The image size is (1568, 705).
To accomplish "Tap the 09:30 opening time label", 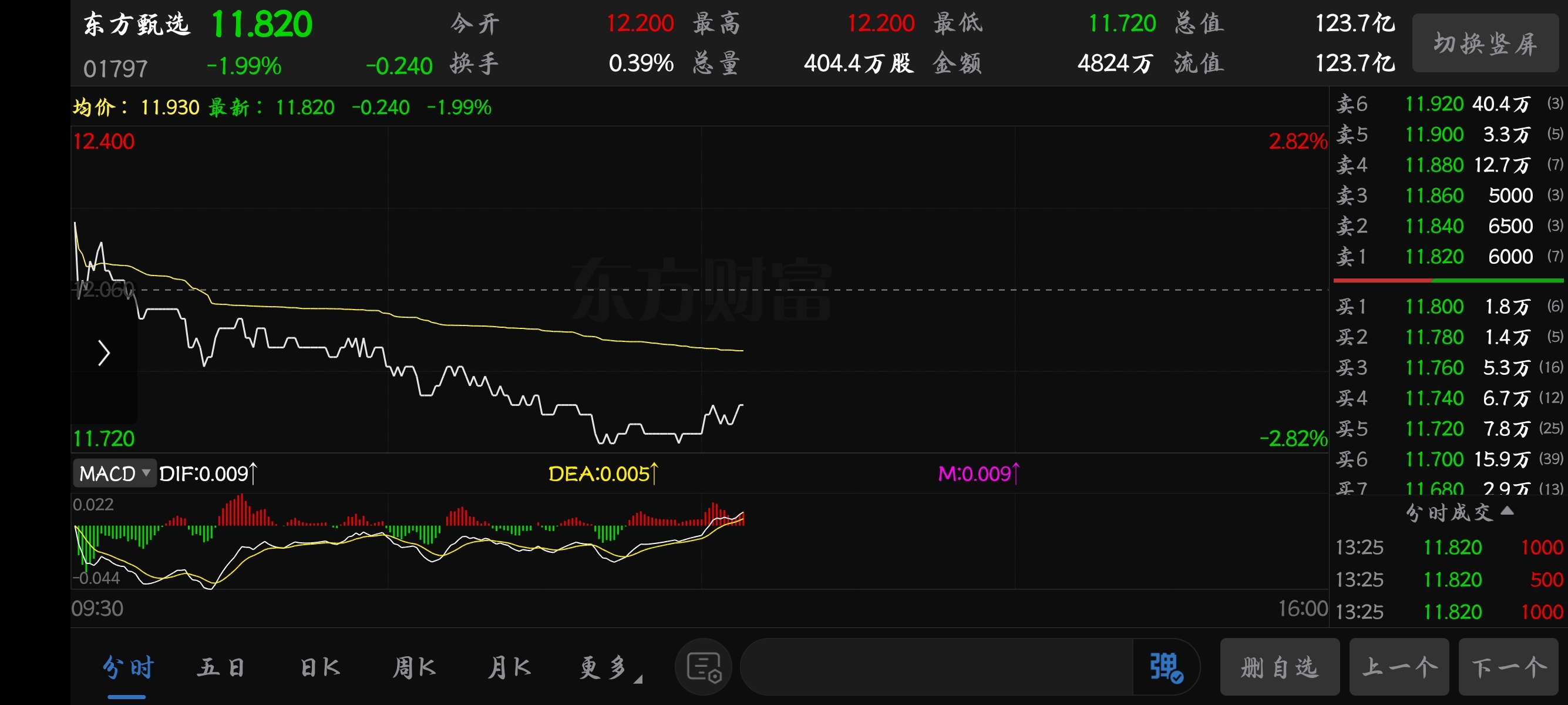I will coord(97,608).
